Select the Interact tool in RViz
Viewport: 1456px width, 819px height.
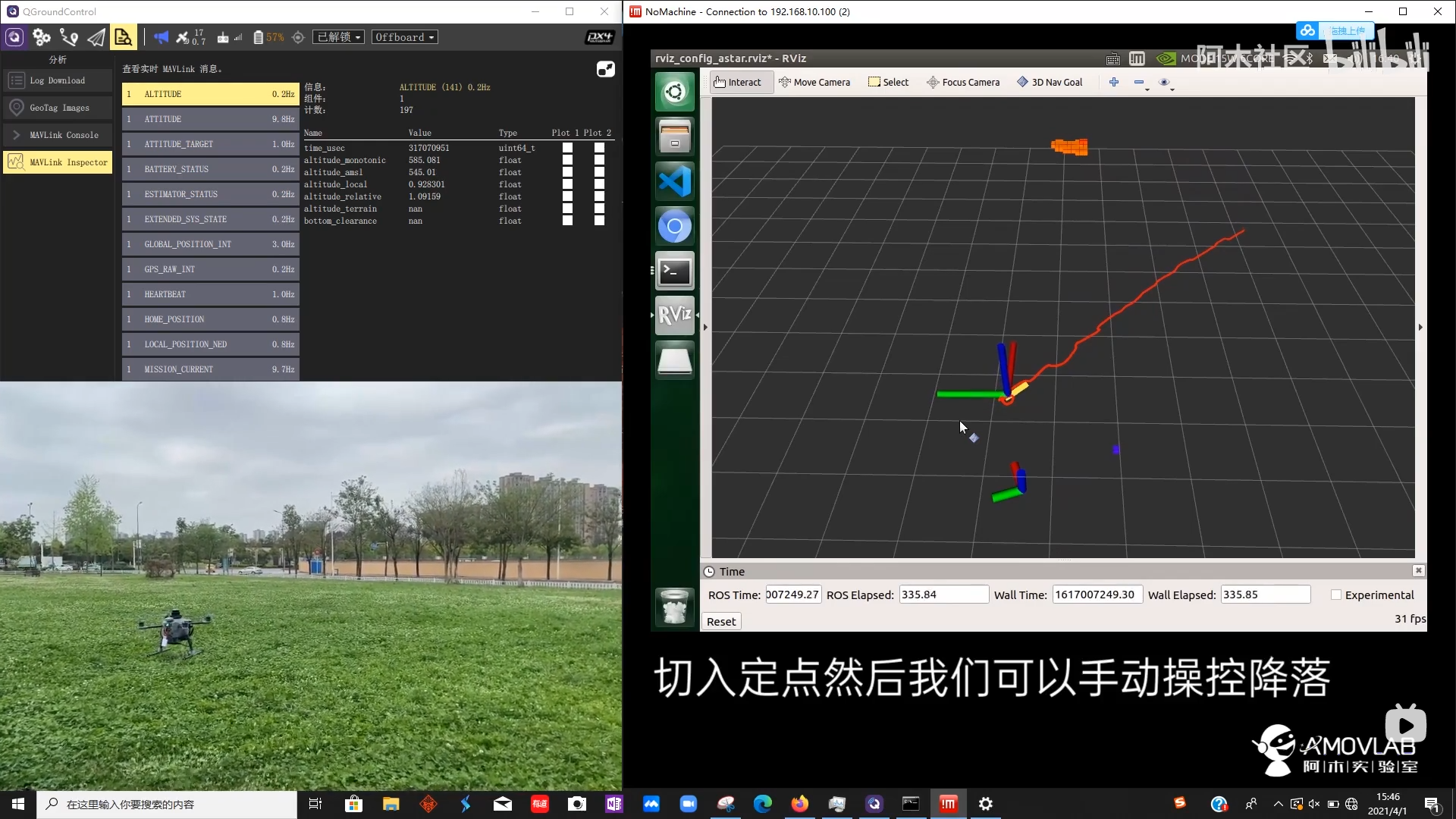[x=738, y=82]
